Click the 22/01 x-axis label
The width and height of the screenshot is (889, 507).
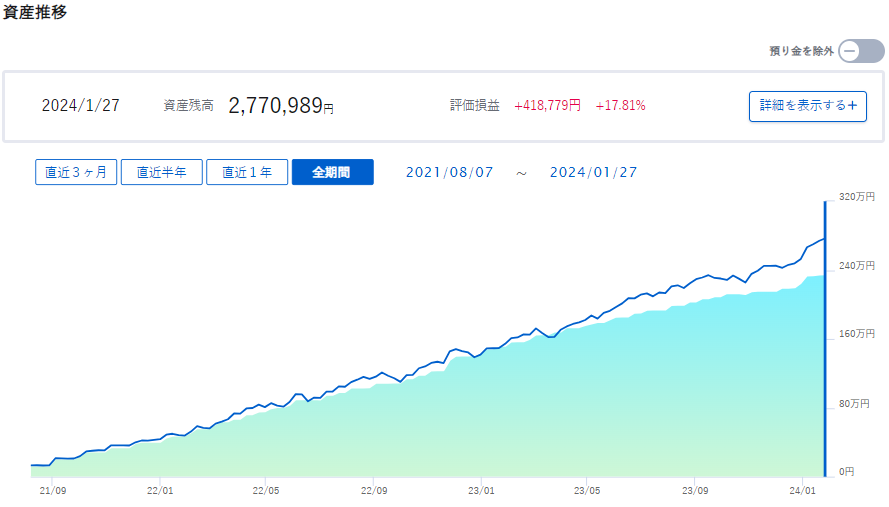(160, 491)
